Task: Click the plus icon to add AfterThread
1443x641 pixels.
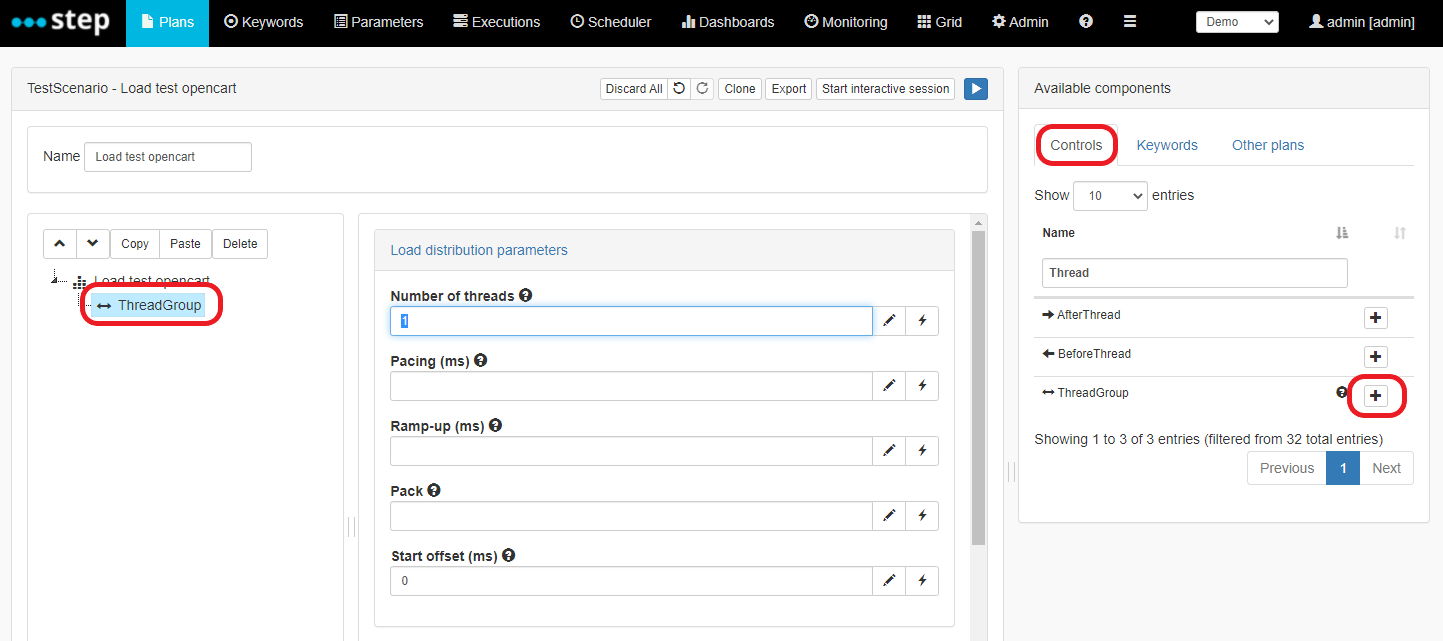Action: point(1375,317)
